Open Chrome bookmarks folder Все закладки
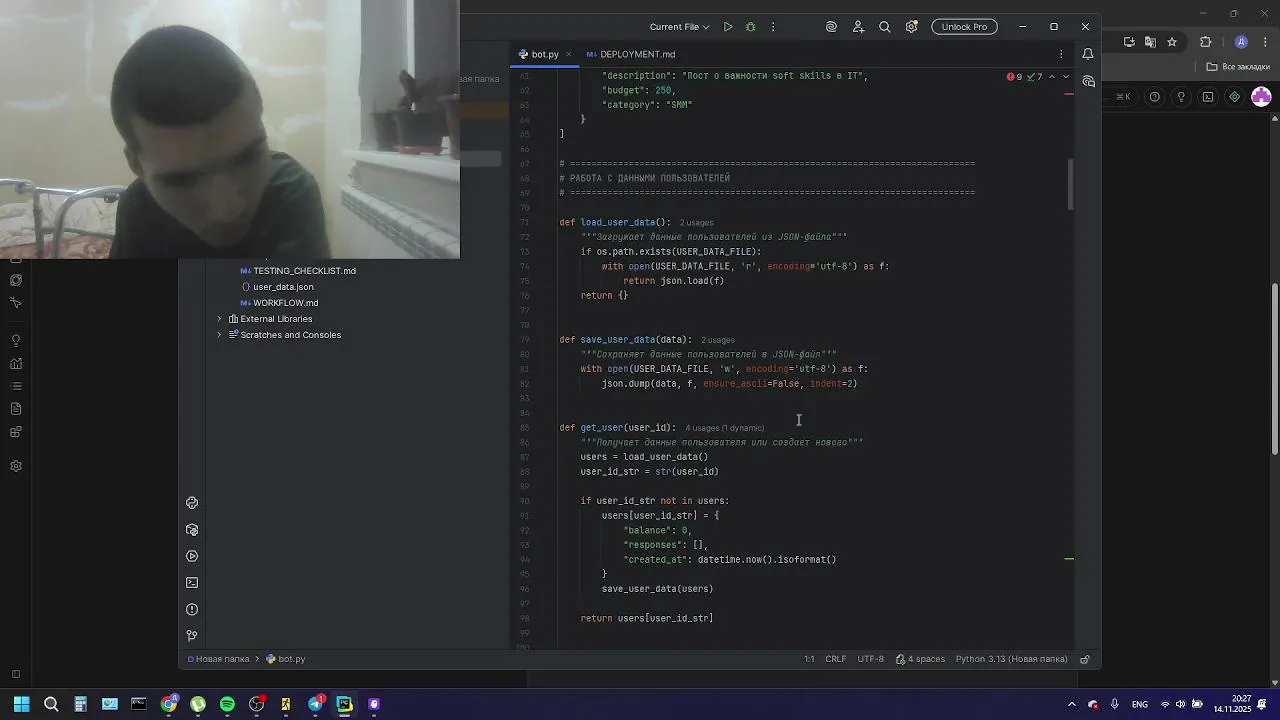This screenshot has width=1280, height=720. 1238,67
